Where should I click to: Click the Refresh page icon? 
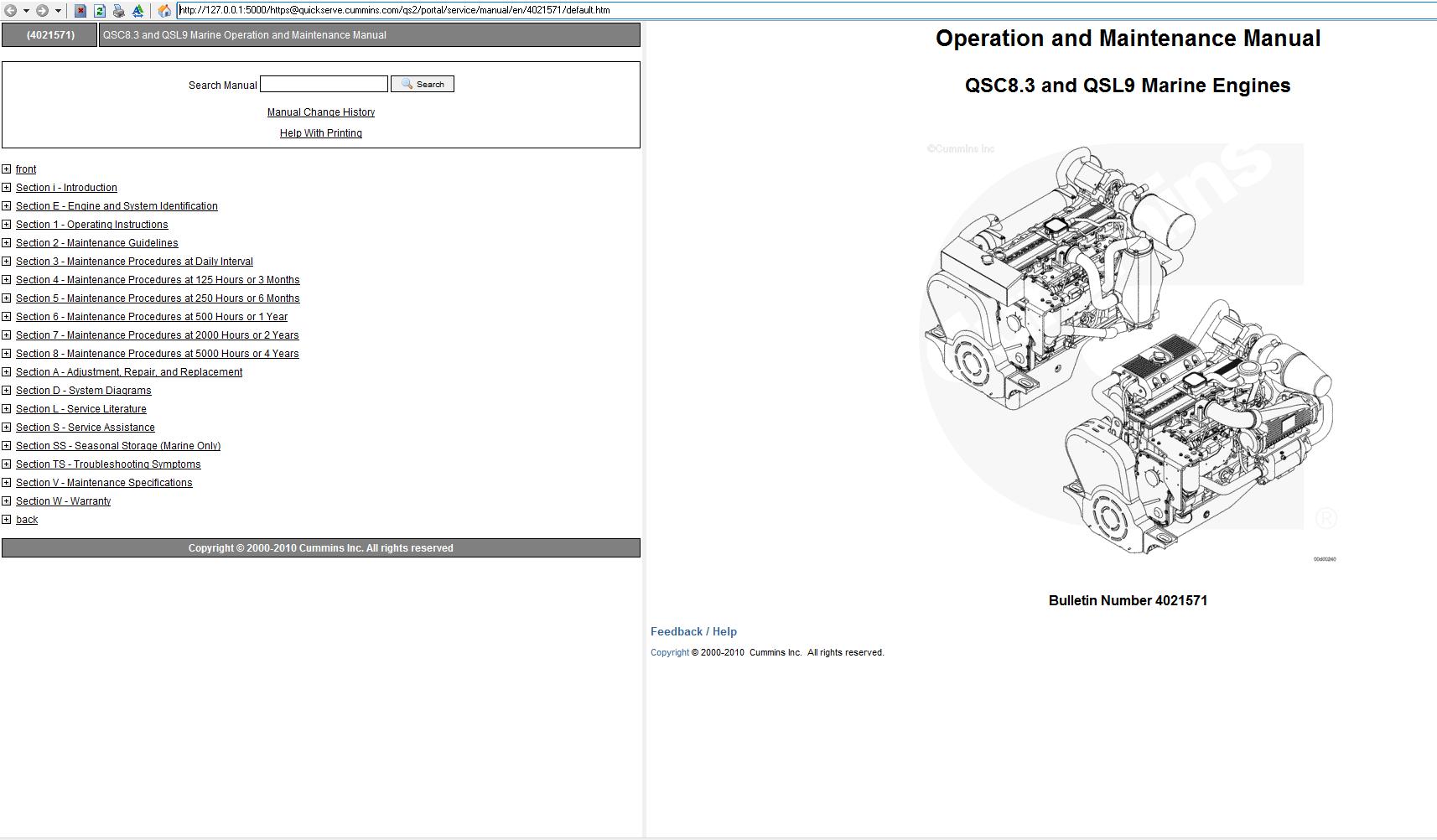click(x=100, y=10)
